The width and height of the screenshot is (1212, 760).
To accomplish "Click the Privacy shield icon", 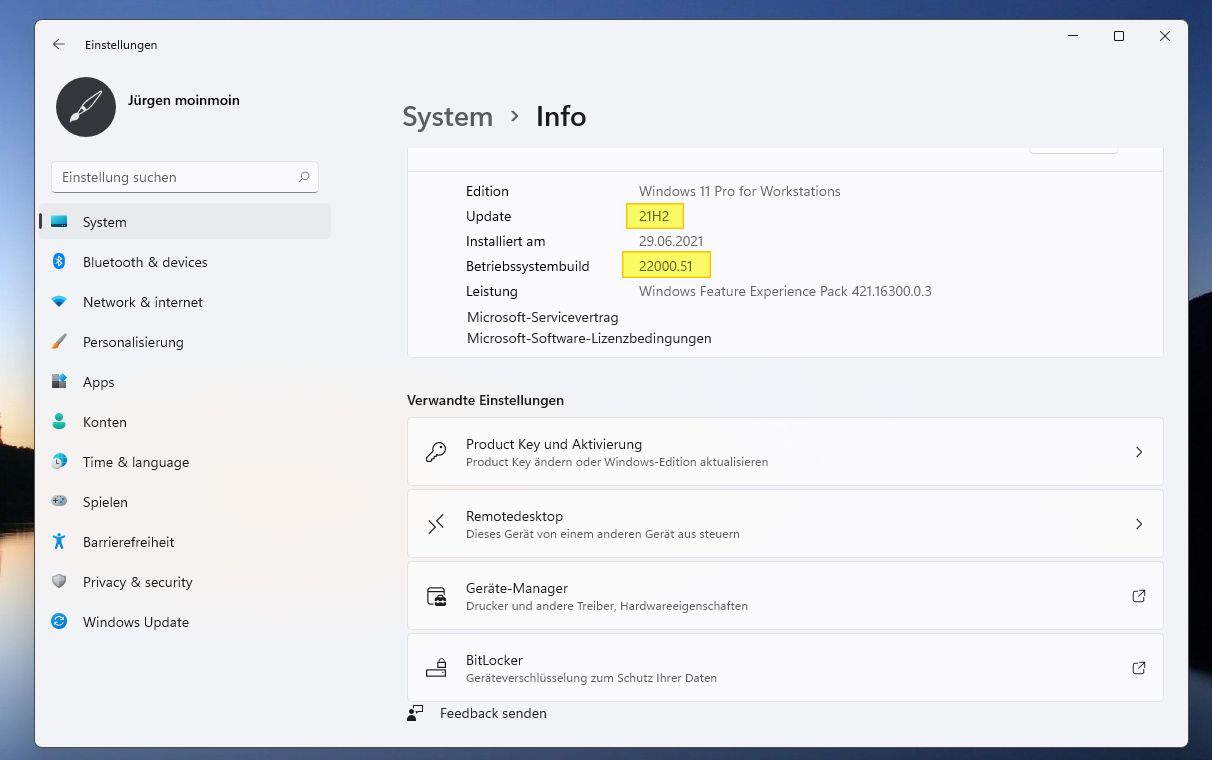I will [59, 582].
